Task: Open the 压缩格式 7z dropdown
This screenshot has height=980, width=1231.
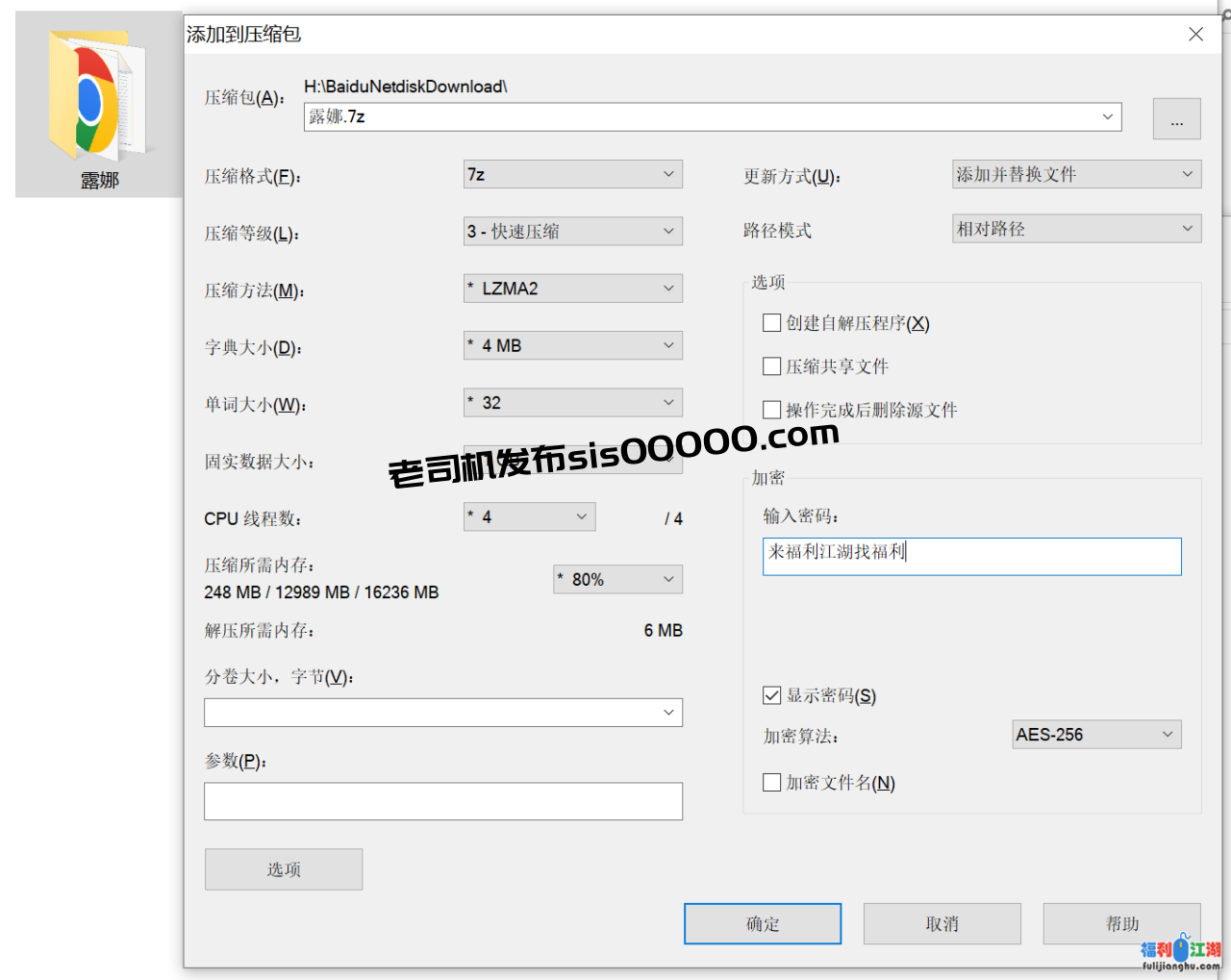Action: coord(573,174)
